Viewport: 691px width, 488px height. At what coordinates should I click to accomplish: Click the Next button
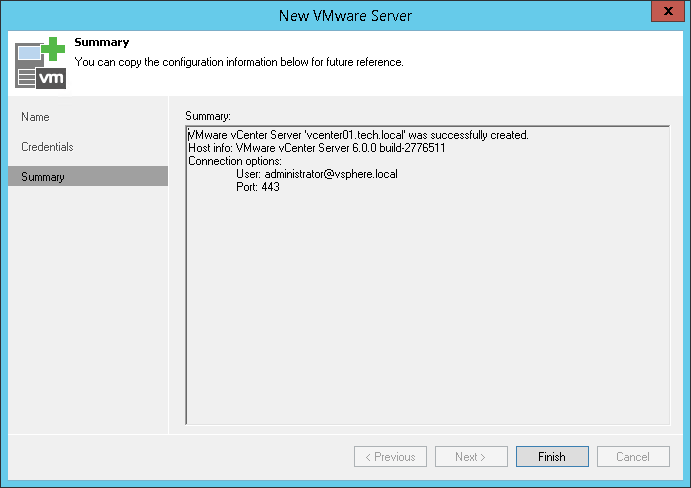pos(471,457)
